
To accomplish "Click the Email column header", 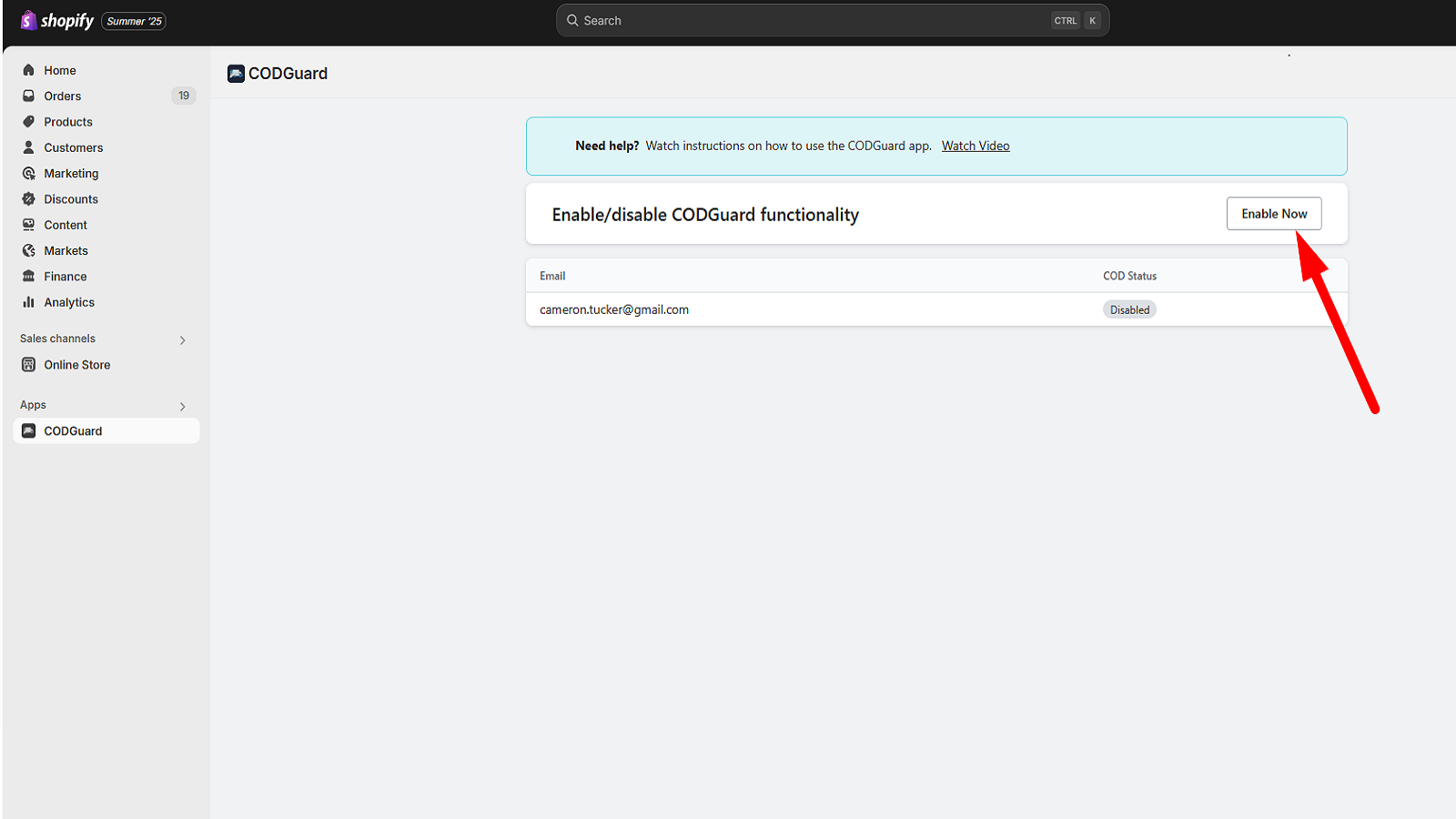I will point(552,276).
